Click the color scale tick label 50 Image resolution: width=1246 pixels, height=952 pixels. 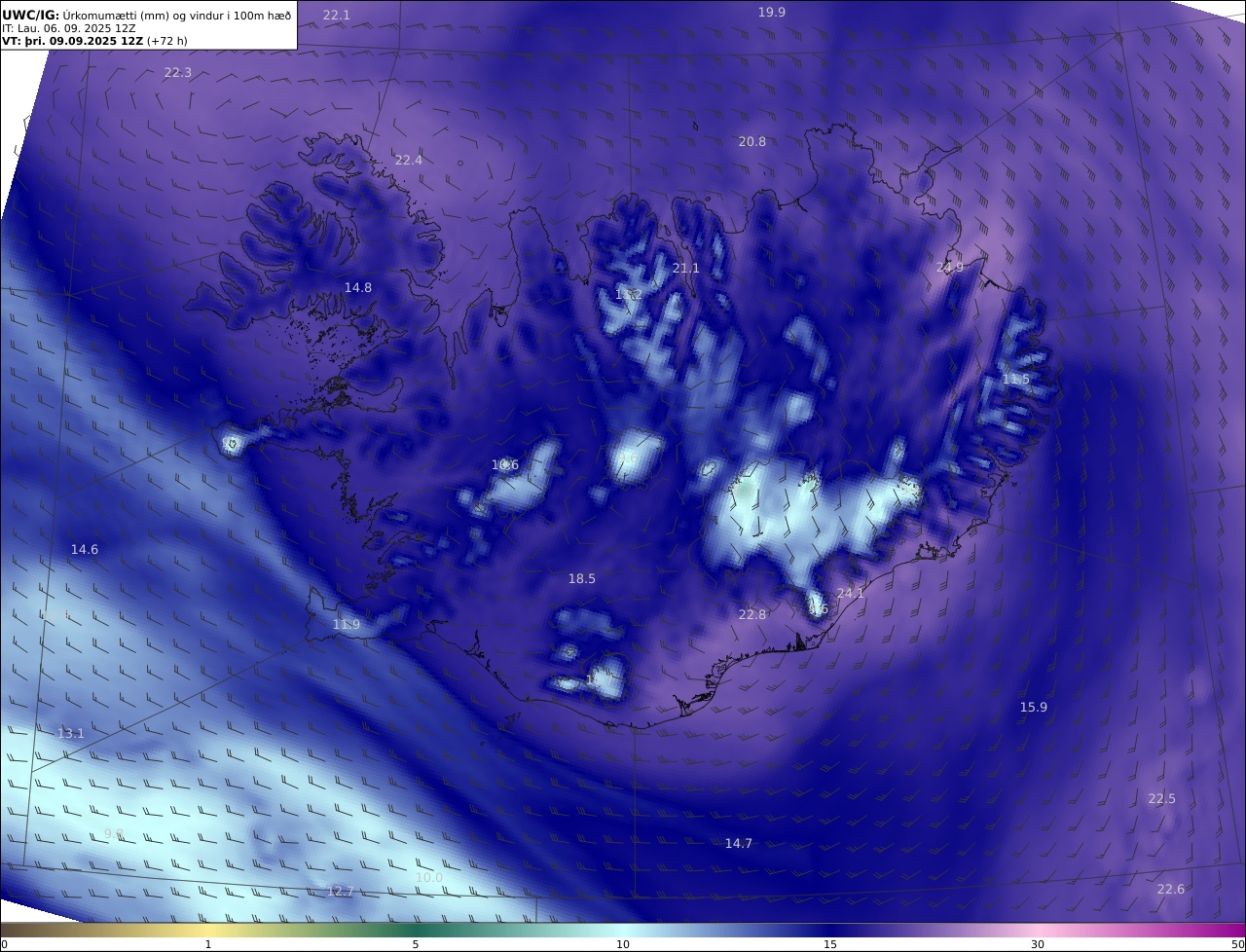[1237, 945]
